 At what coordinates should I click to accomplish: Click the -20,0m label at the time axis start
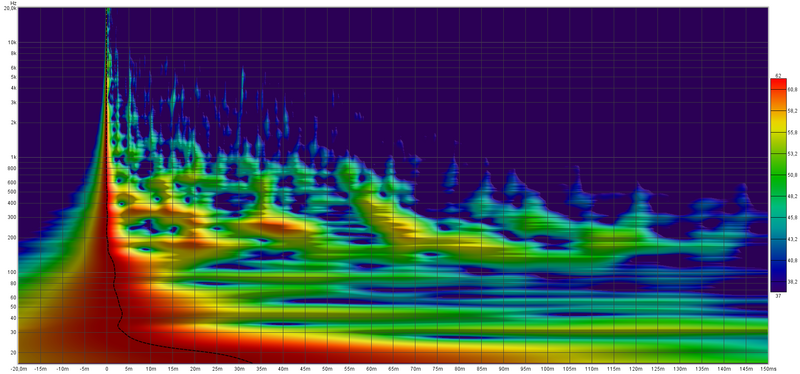point(18,368)
